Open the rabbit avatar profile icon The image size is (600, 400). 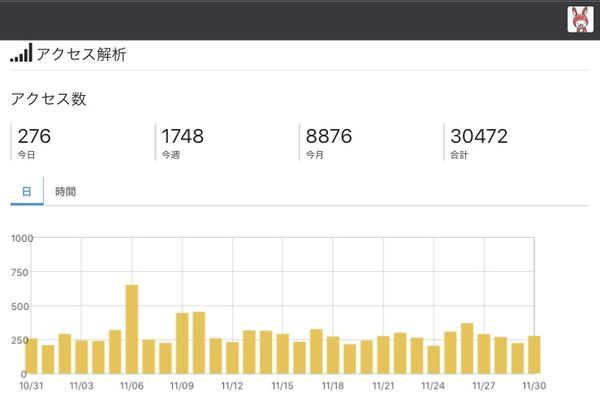(x=580, y=19)
